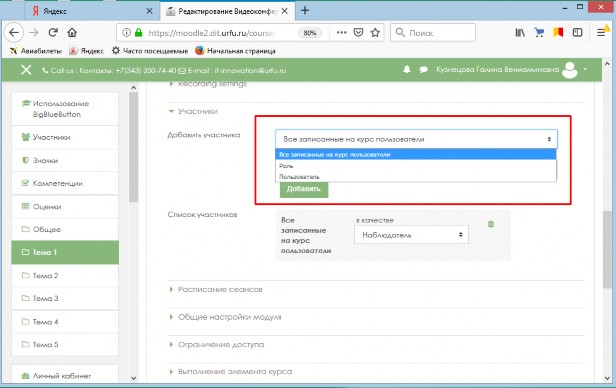Click the browser forward arrow
616x388 pixels.
[x=34, y=33]
